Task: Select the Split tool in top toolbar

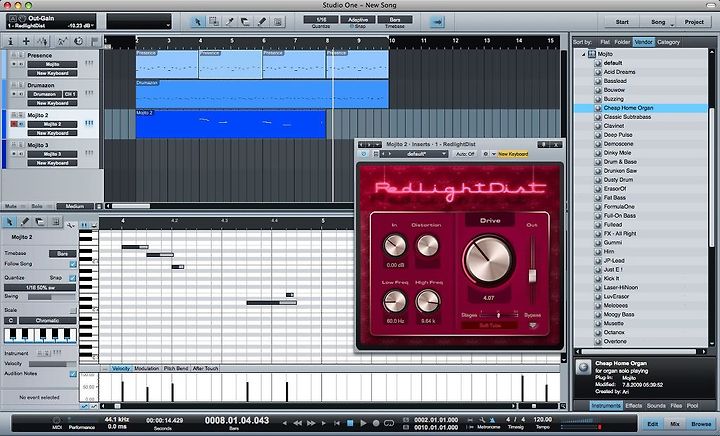Action: pos(230,22)
